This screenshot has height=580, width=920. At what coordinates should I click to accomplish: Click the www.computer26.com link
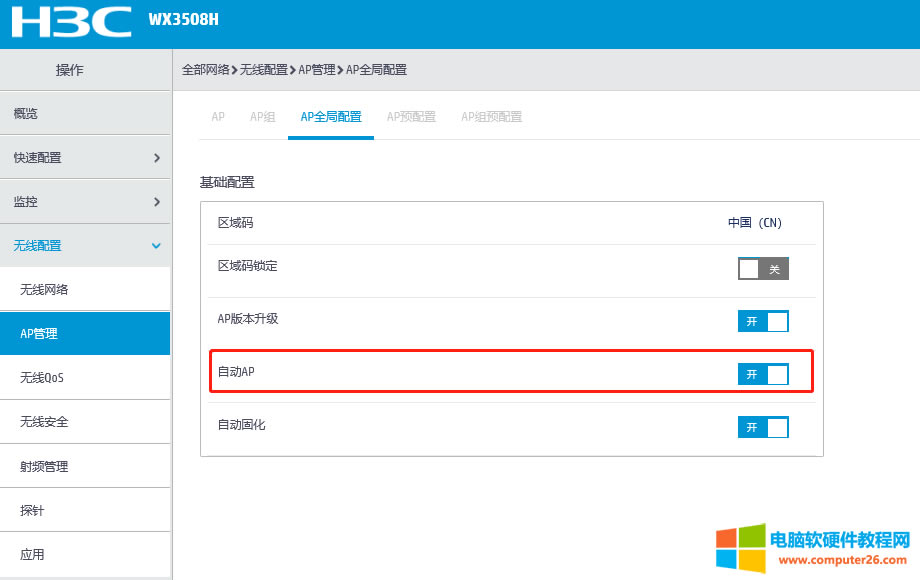[x=839, y=559]
